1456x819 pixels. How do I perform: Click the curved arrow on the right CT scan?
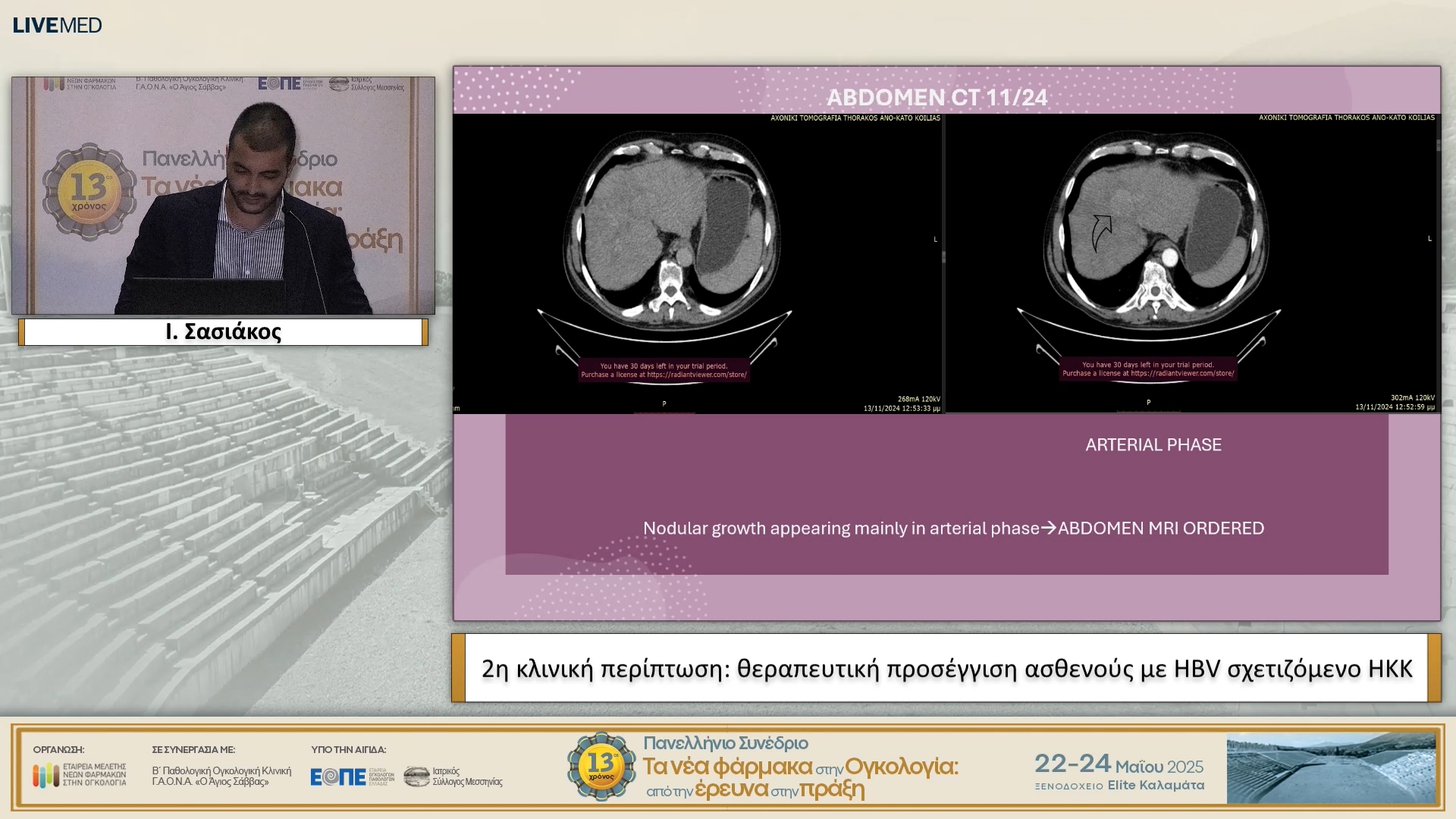1101,233
